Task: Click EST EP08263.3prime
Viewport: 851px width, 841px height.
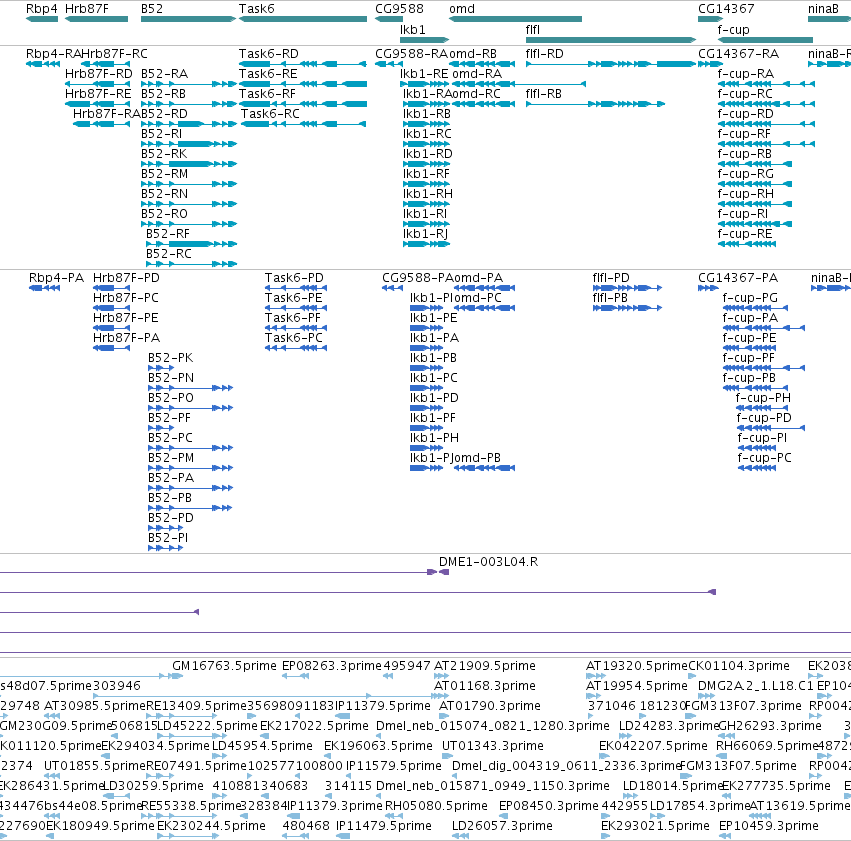Action: pos(332,666)
